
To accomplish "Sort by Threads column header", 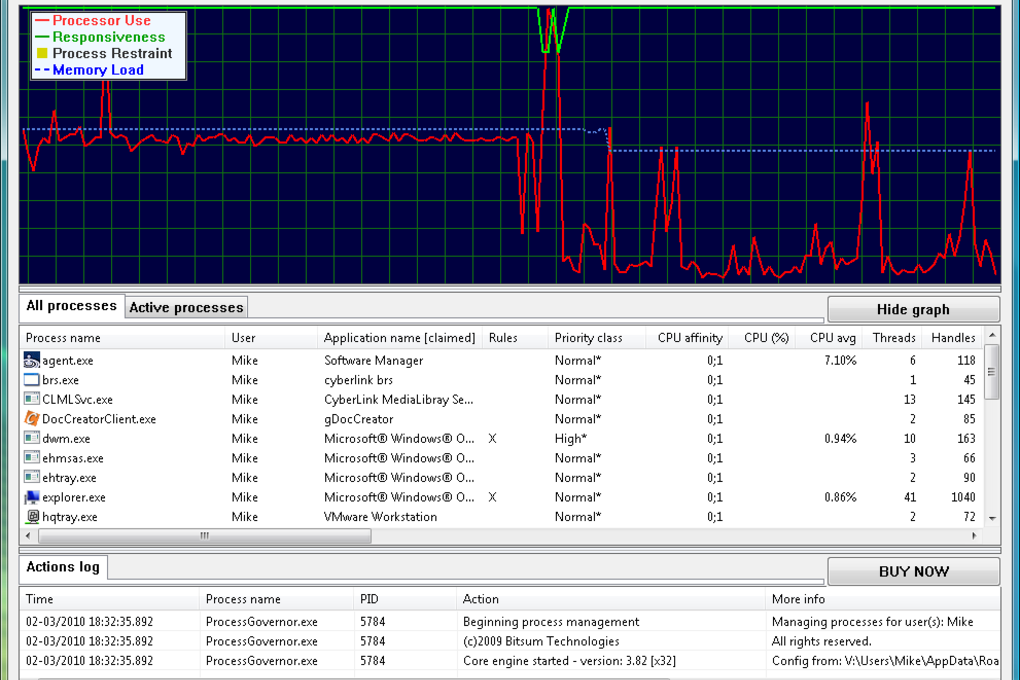I will [891, 338].
